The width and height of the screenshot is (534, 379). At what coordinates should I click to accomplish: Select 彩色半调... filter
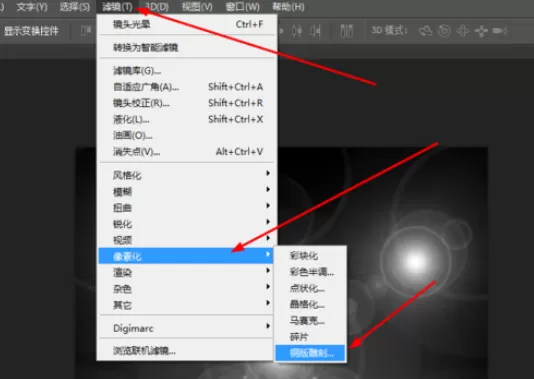pos(311,272)
